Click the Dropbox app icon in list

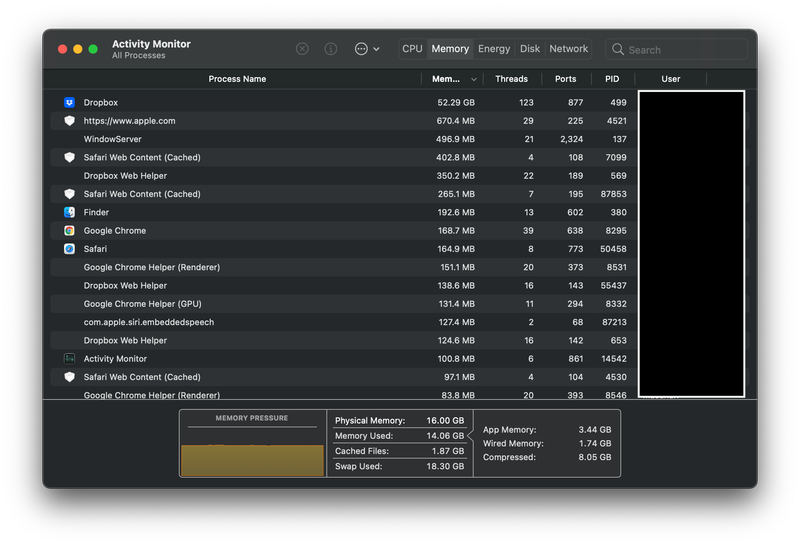[x=69, y=103]
